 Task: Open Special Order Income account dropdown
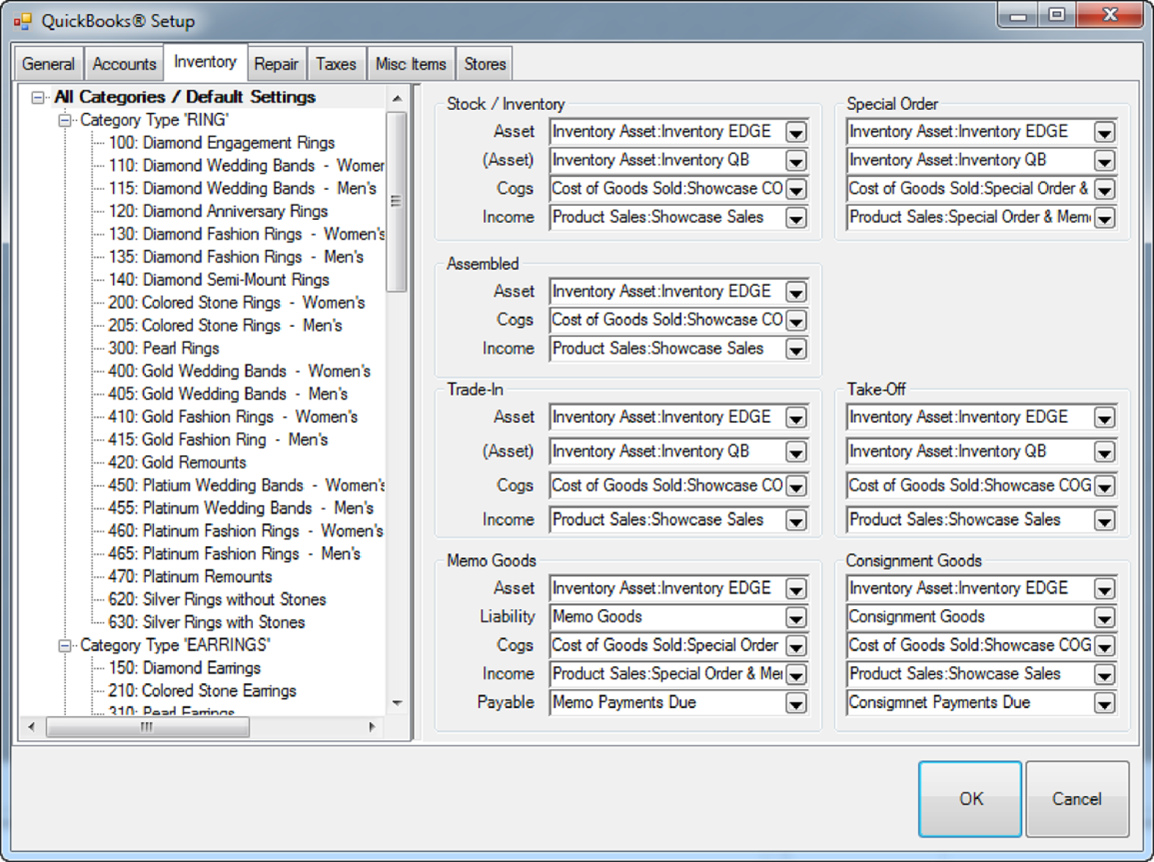(1104, 218)
